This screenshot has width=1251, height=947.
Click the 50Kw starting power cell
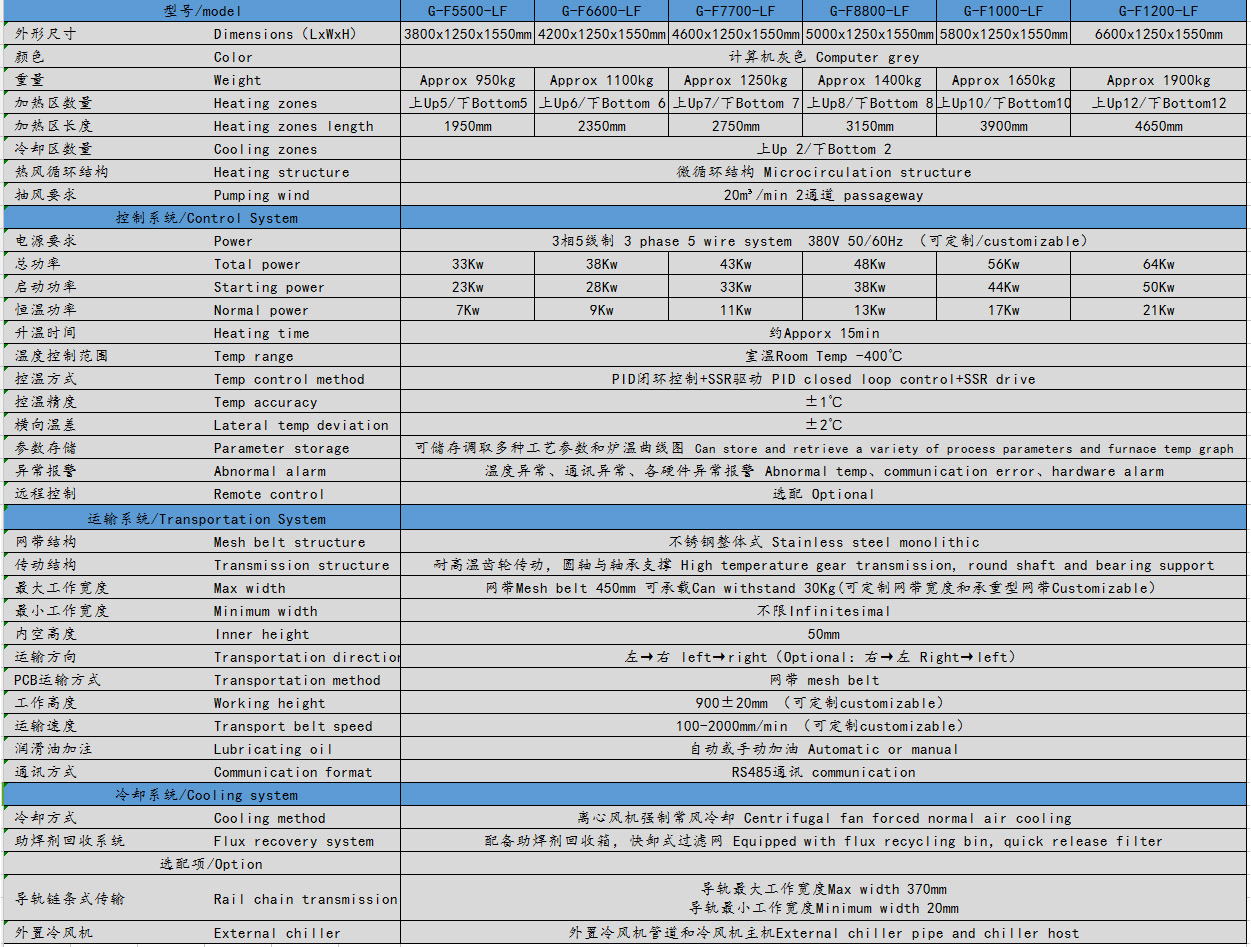[1158, 287]
